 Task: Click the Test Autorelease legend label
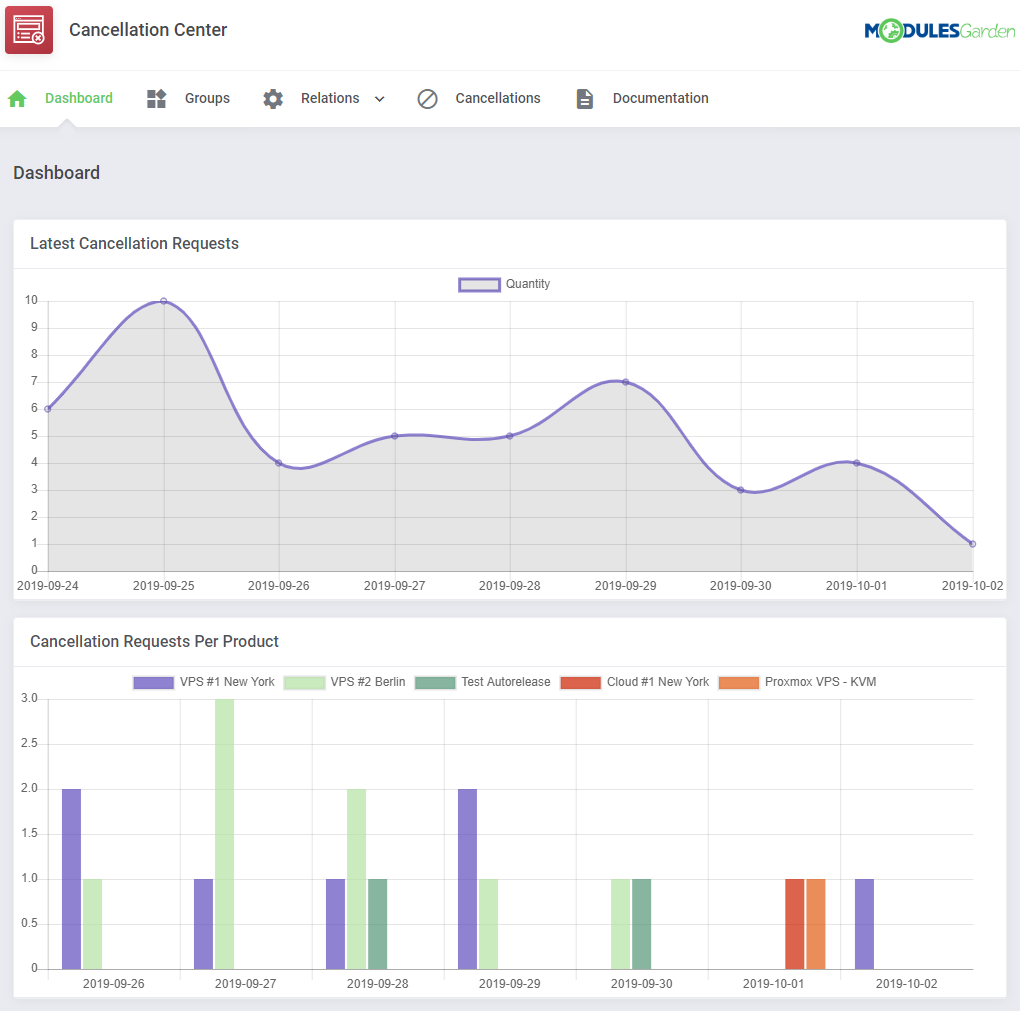pyautogui.click(x=506, y=682)
